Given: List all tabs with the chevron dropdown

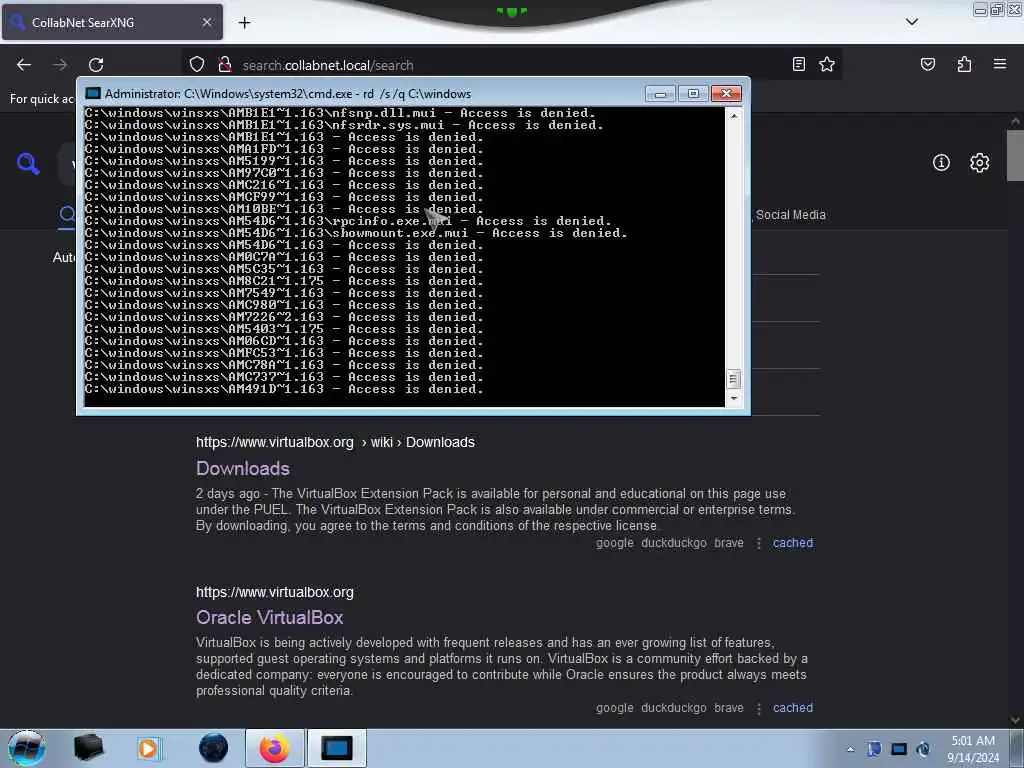Looking at the screenshot, I should pos(912,22).
